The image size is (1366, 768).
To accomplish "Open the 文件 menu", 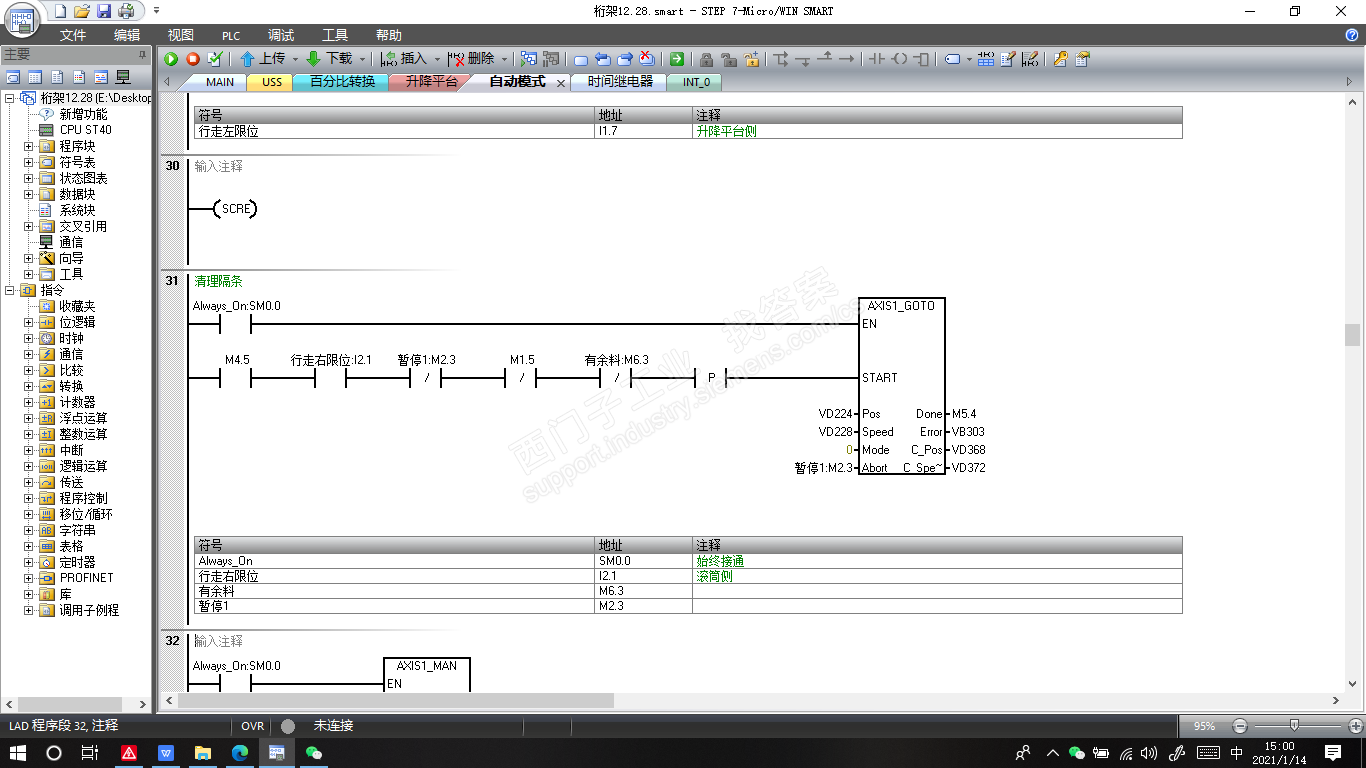I will coord(73,35).
